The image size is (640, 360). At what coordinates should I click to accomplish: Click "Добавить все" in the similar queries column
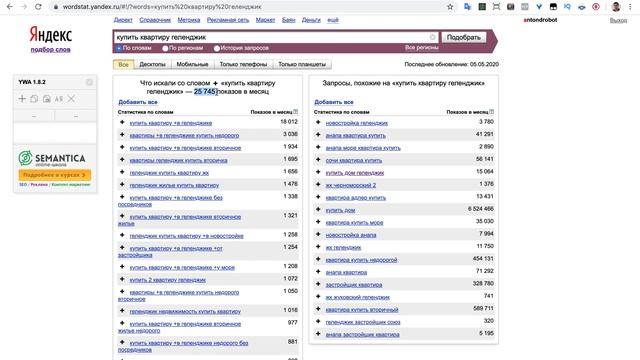tap(333, 102)
